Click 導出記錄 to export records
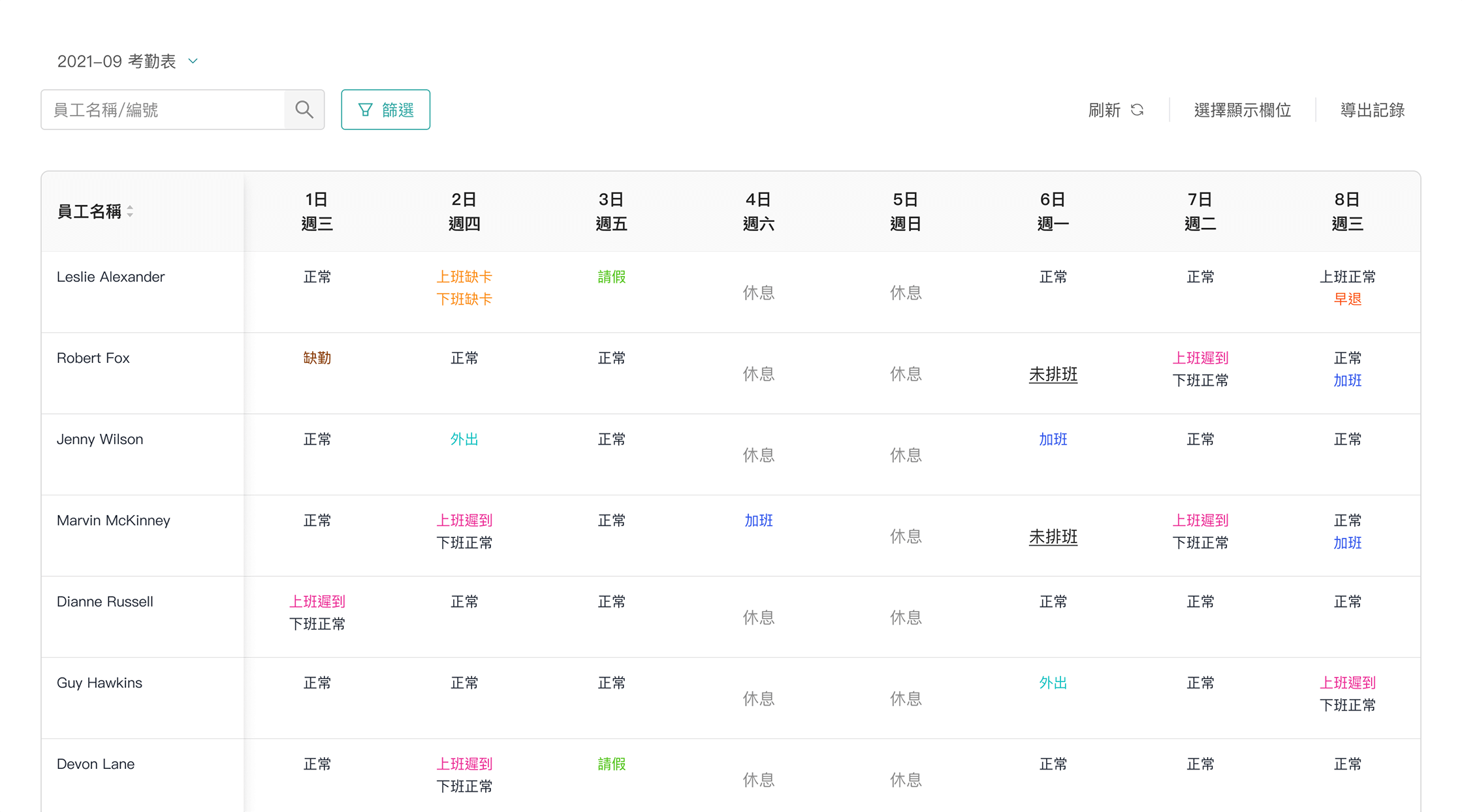Image resolution: width=1462 pixels, height=812 pixels. pyautogui.click(x=1372, y=110)
